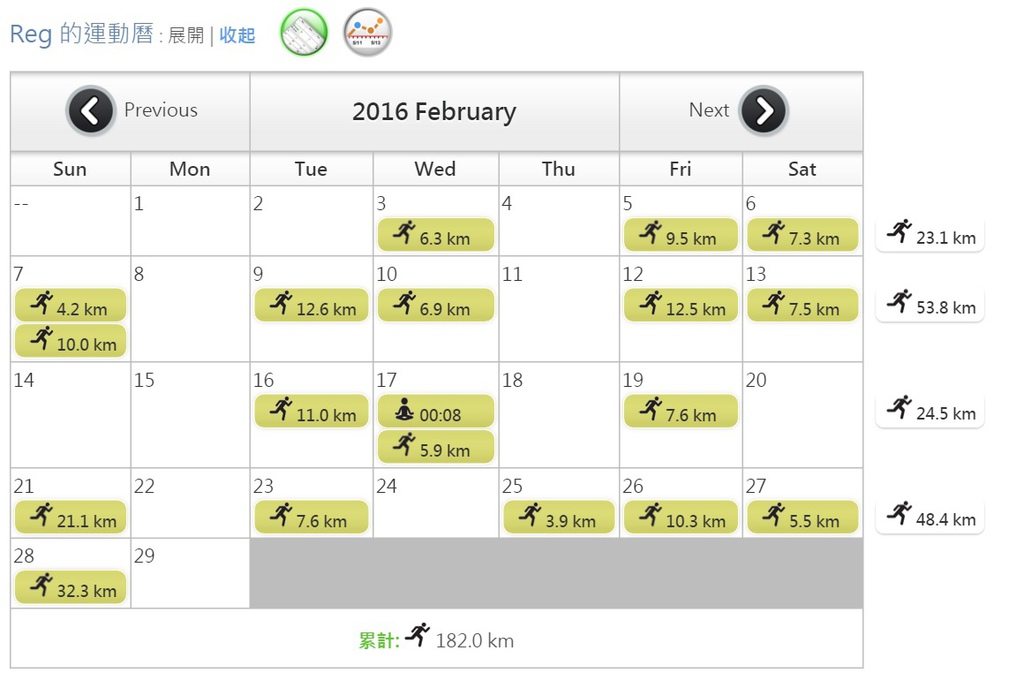Open the 5.9 km run on 17th
This screenshot has height=673, width=1024.
(436, 447)
